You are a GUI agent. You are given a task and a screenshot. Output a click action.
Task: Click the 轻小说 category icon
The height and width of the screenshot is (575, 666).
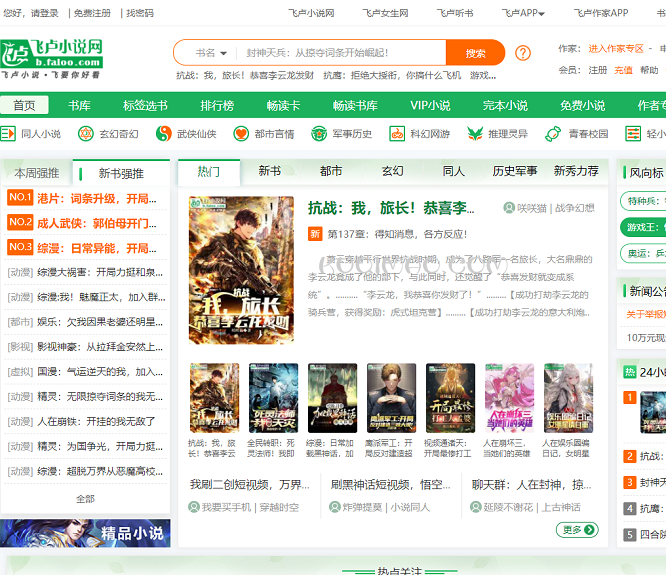click(x=633, y=134)
